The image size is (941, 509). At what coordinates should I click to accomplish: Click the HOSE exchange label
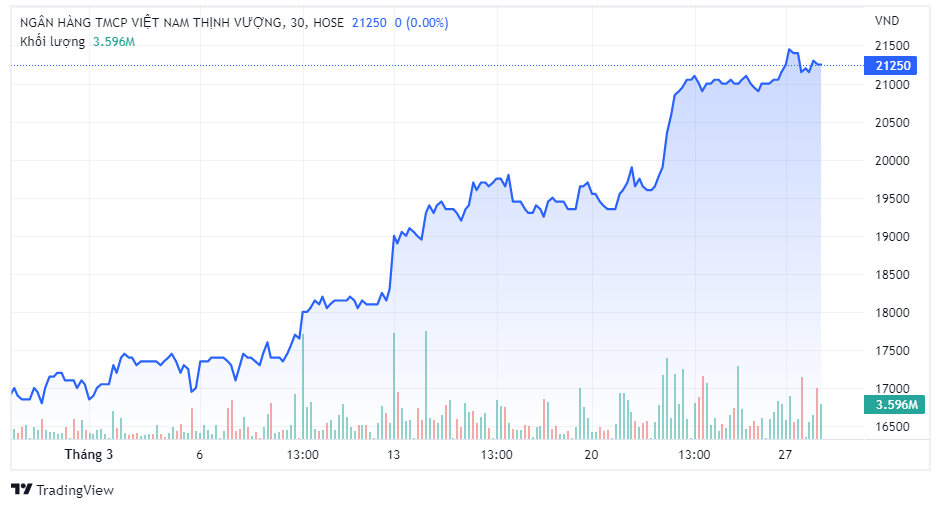click(329, 22)
